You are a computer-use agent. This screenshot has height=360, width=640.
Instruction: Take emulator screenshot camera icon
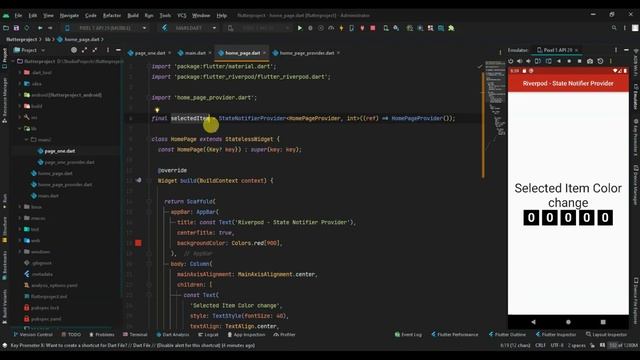(x=590, y=61)
